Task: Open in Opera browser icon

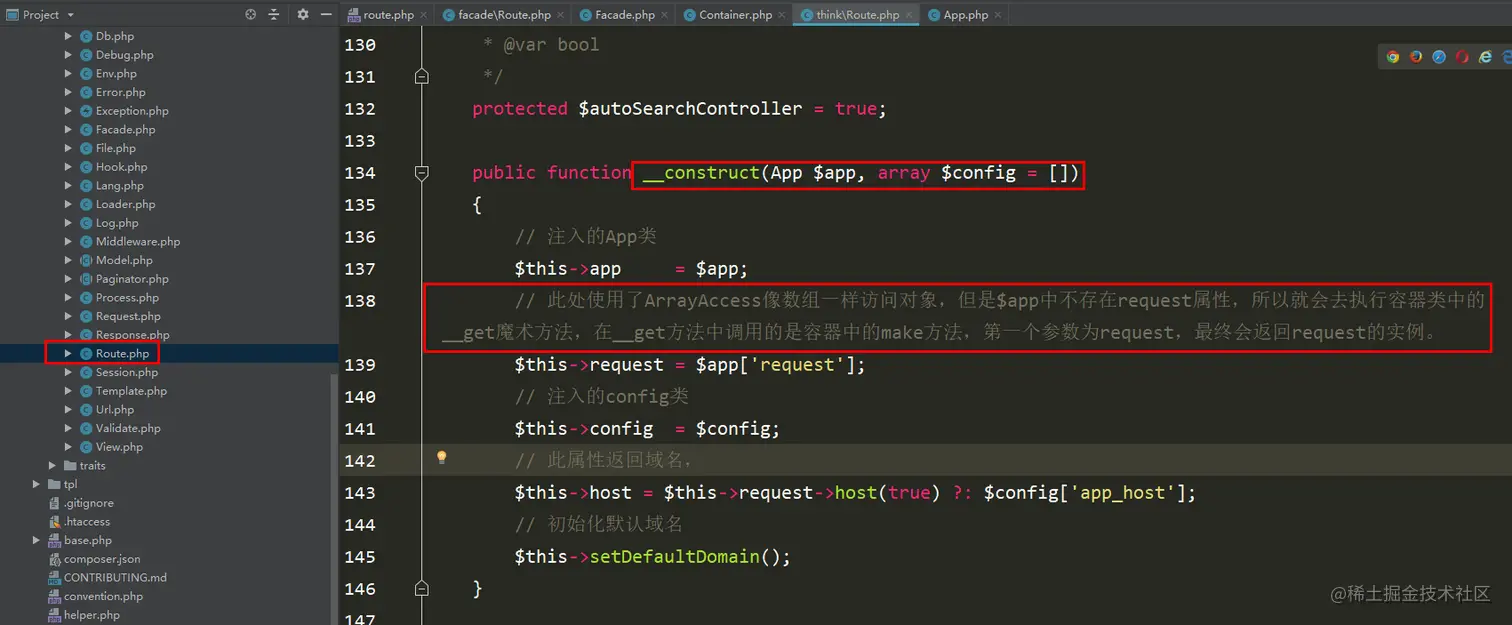Action: 1462,57
